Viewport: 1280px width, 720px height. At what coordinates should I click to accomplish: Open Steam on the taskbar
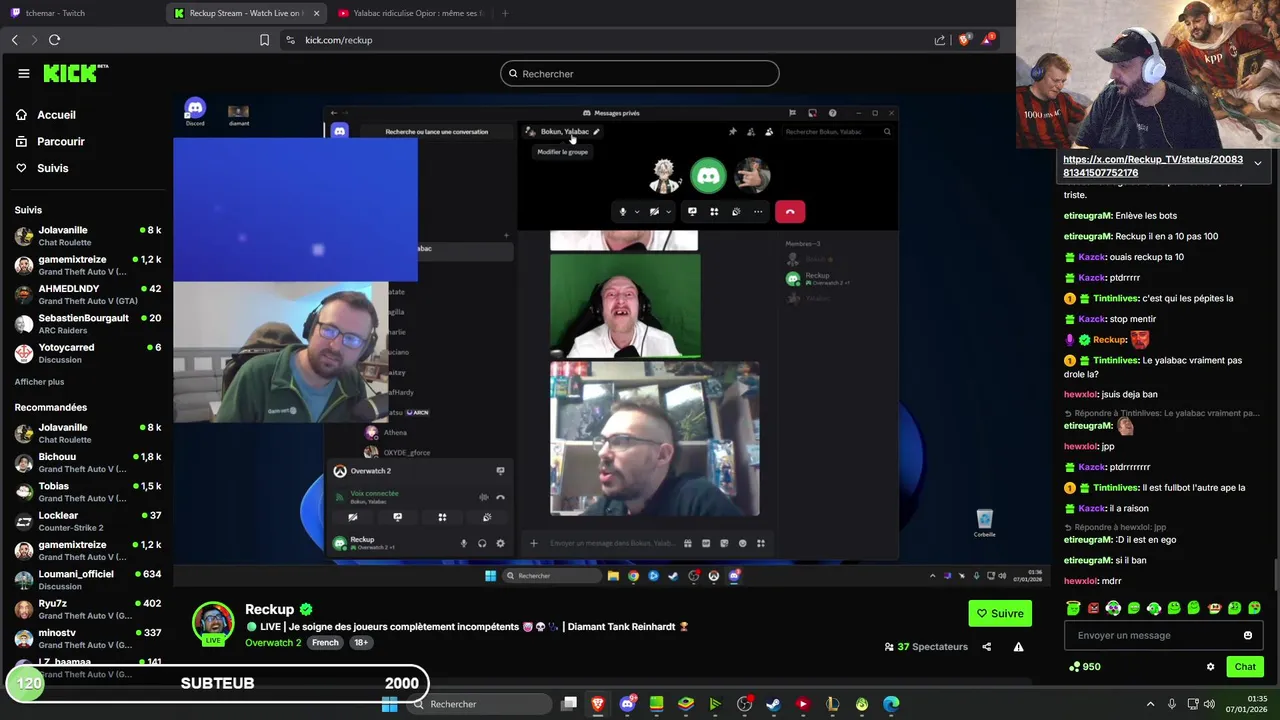point(773,704)
